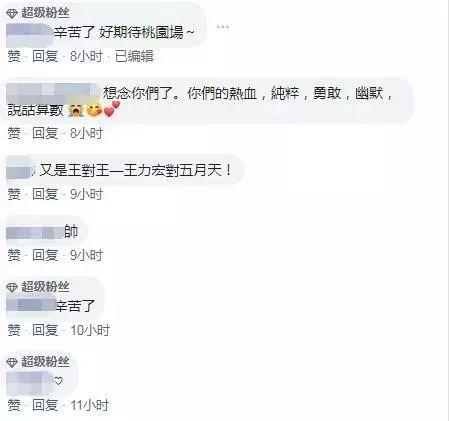Reply to the 帥 comment via 回复

tap(45, 255)
